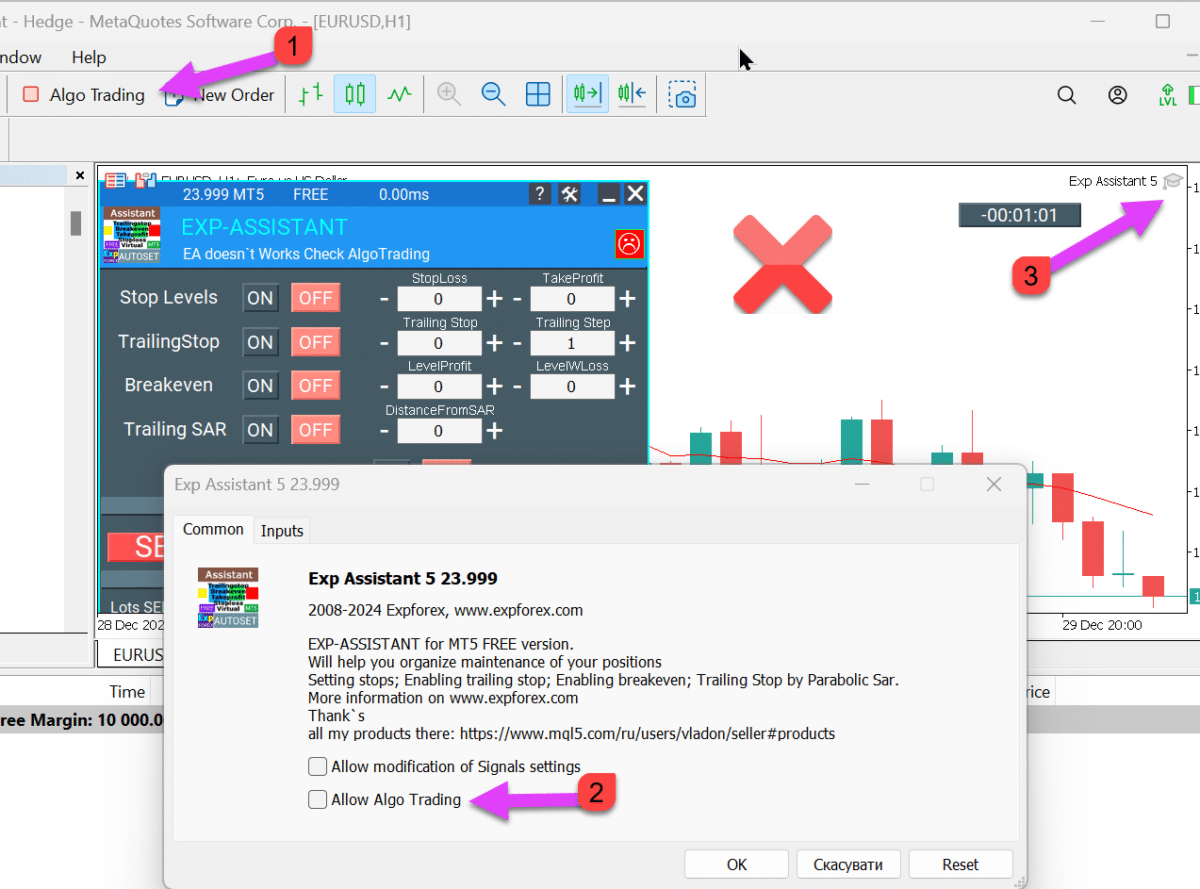Screen dimensions: 1200x889
Task: Open the EXP-ASSISTANT settings wrench icon
Action: click(570, 194)
